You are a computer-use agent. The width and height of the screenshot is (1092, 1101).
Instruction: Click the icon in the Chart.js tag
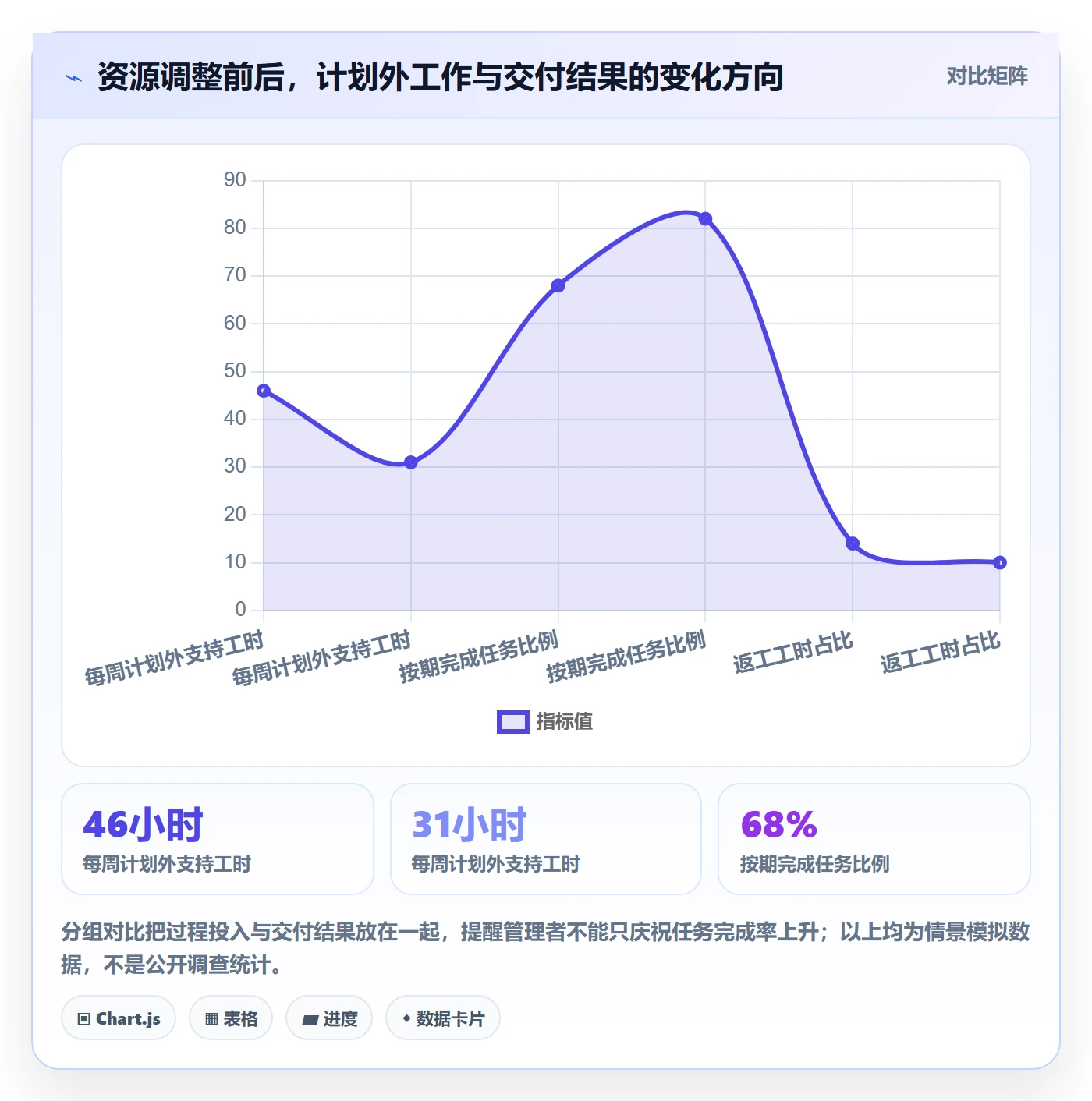[84, 1019]
